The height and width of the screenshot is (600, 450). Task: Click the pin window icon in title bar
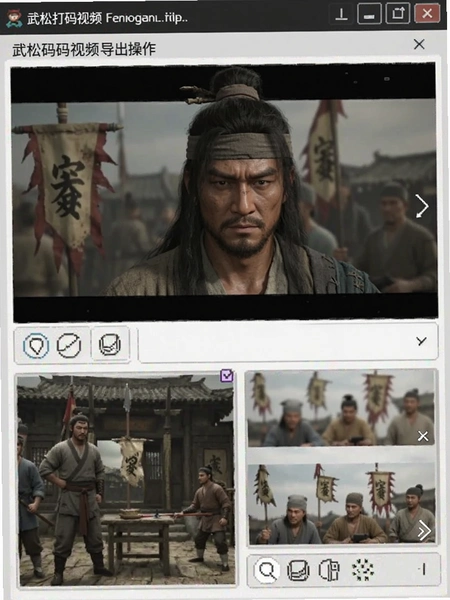click(x=341, y=15)
